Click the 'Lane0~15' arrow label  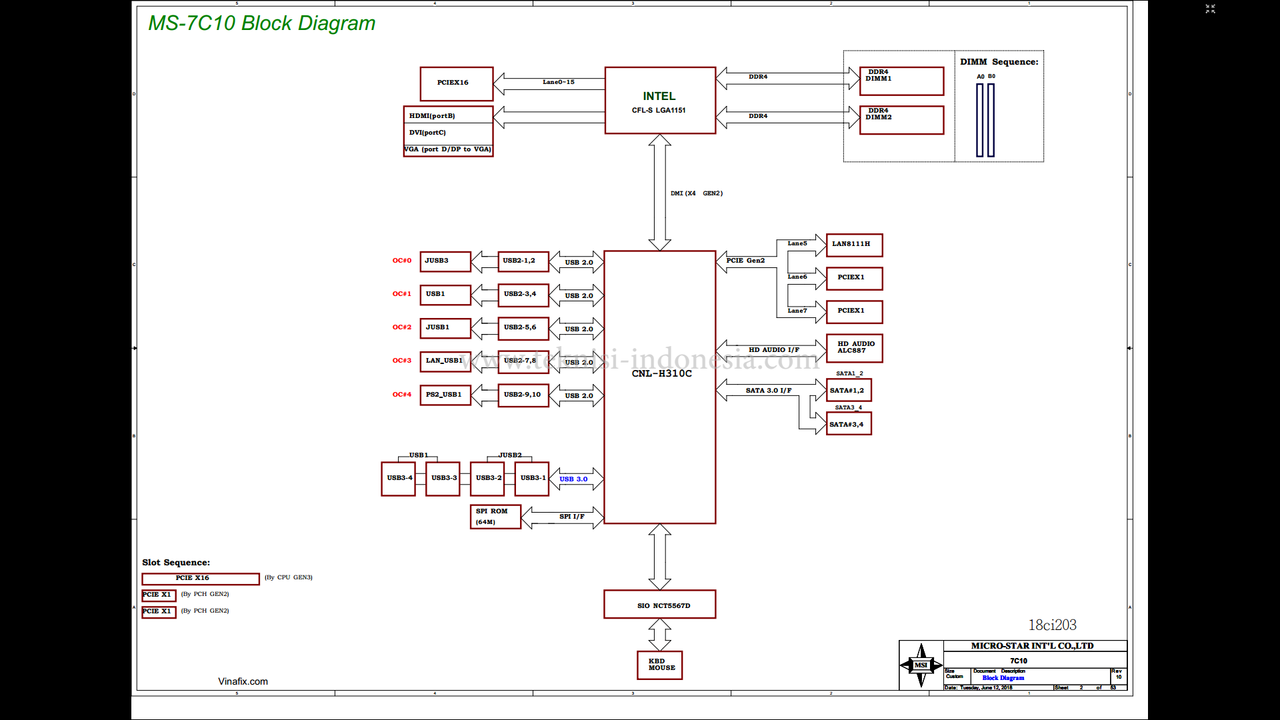pyautogui.click(x=558, y=81)
